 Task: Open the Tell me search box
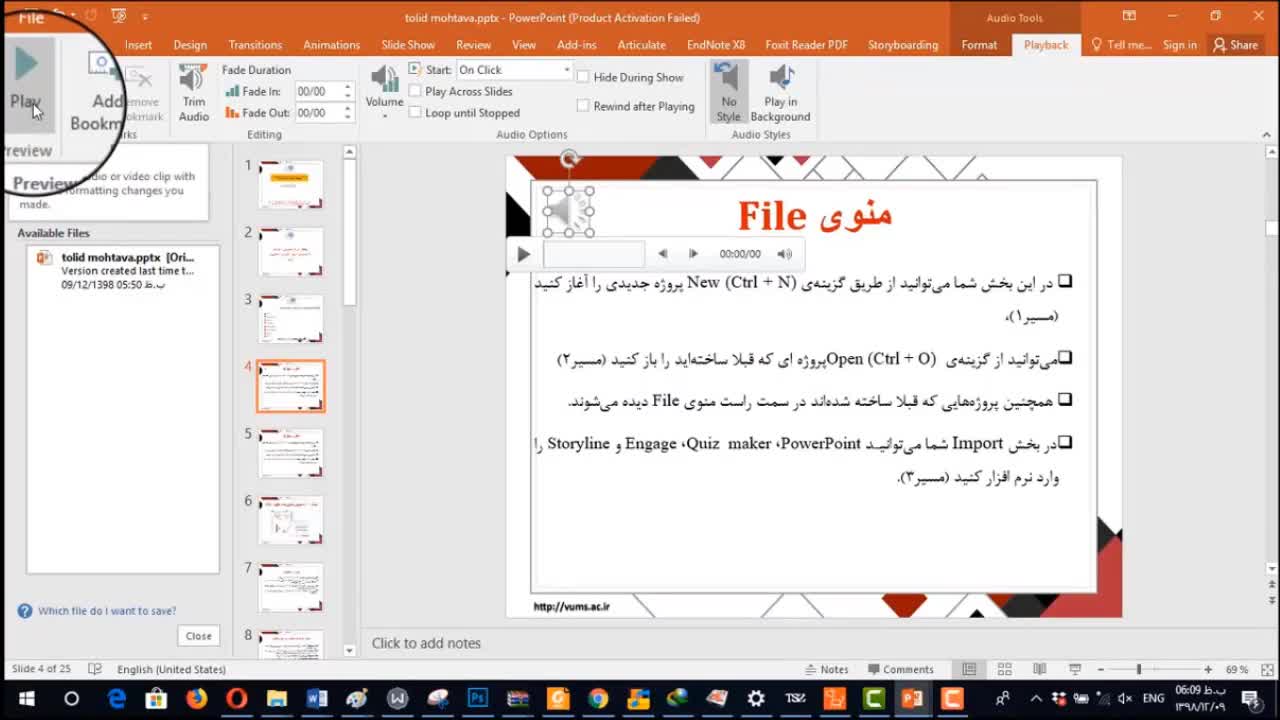tap(1121, 45)
